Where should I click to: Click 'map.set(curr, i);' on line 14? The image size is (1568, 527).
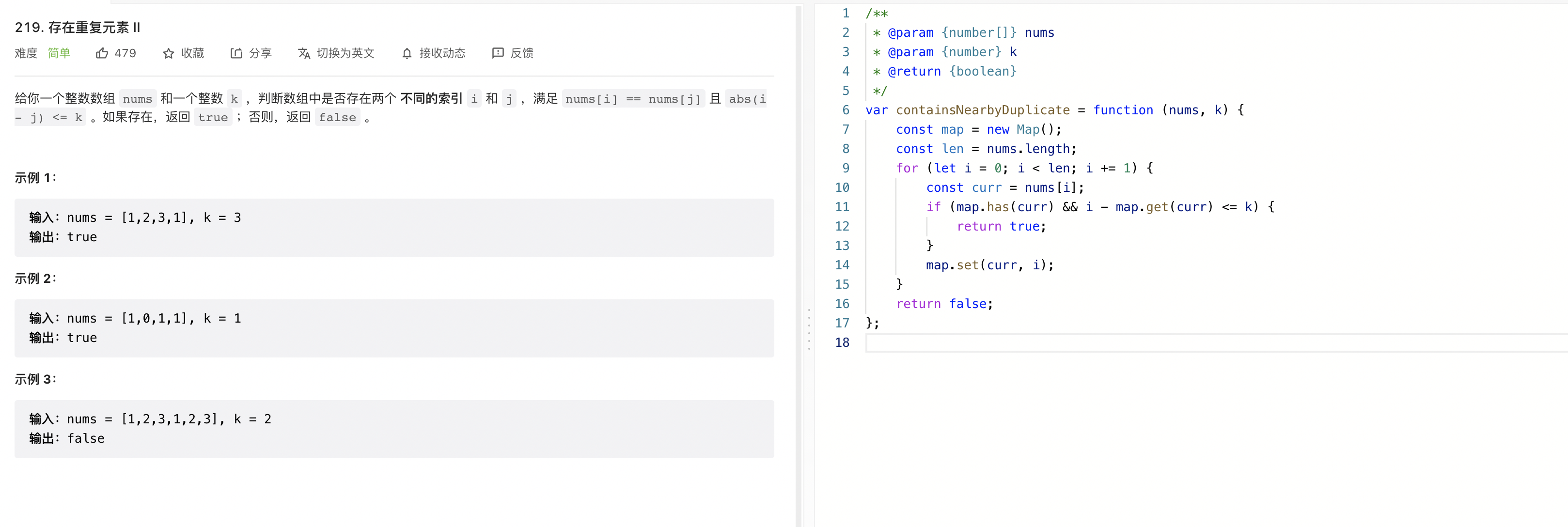990,265
